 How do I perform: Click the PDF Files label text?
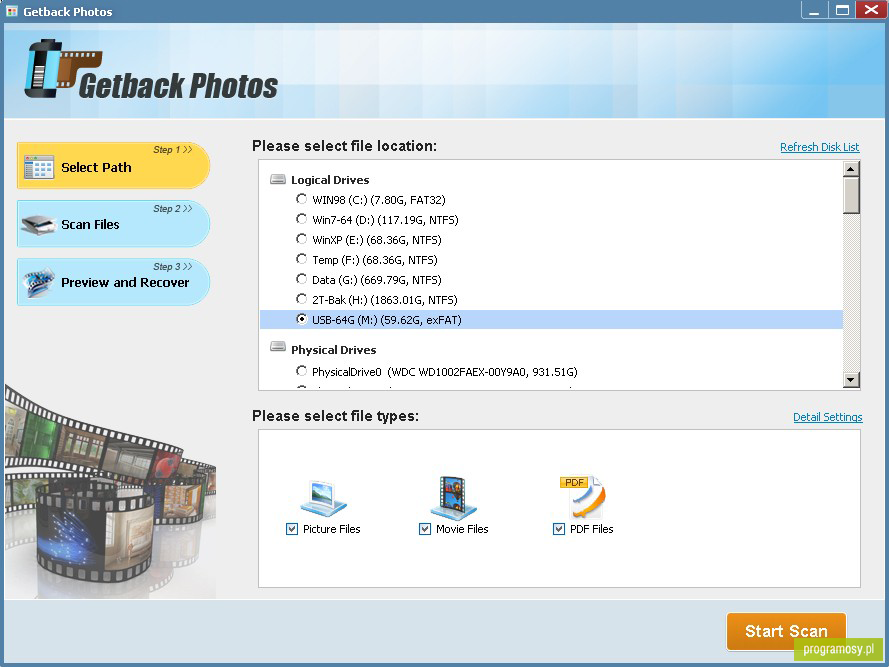[591, 529]
